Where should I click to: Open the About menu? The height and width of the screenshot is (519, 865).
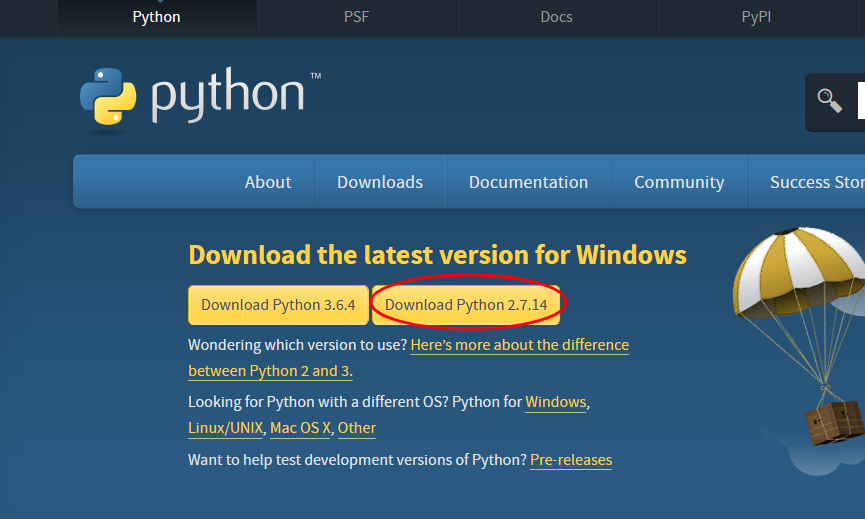(268, 182)
